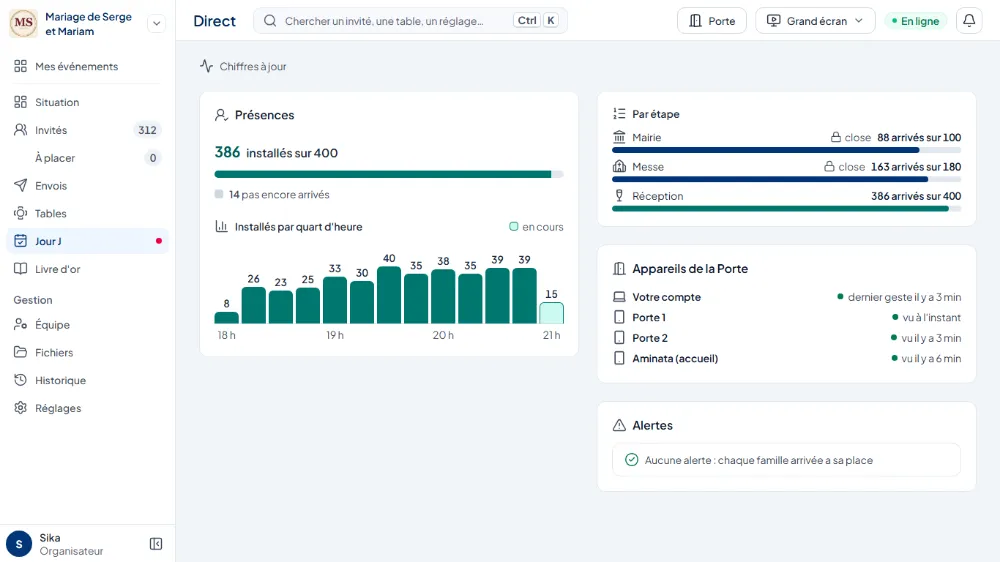Screen dimensions: 1000x562
Task: Collapse the sidebar panel icon
Action: click(x=156, y=544)
